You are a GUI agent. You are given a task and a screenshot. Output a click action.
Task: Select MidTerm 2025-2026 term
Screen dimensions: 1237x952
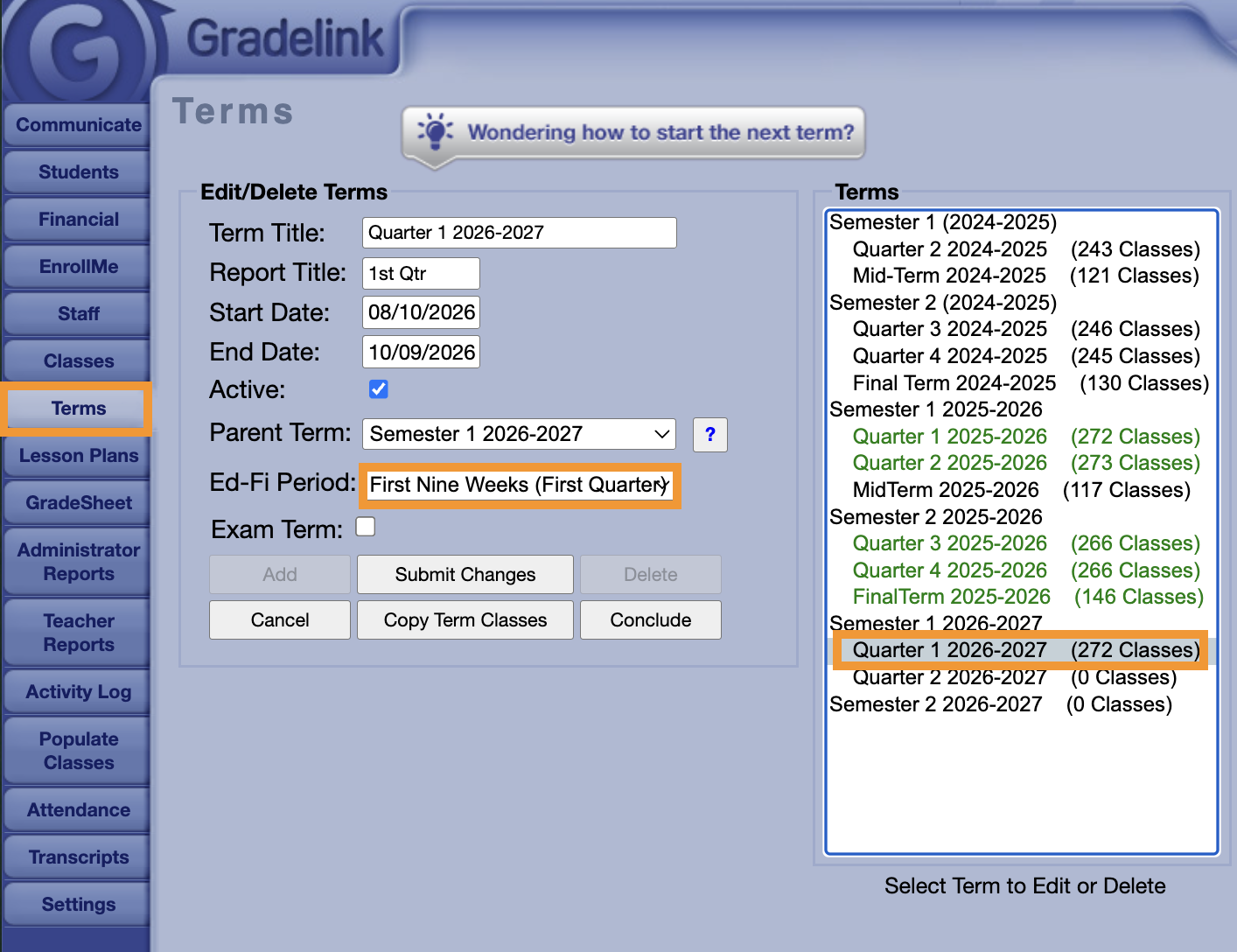[x=1022, y=490]
